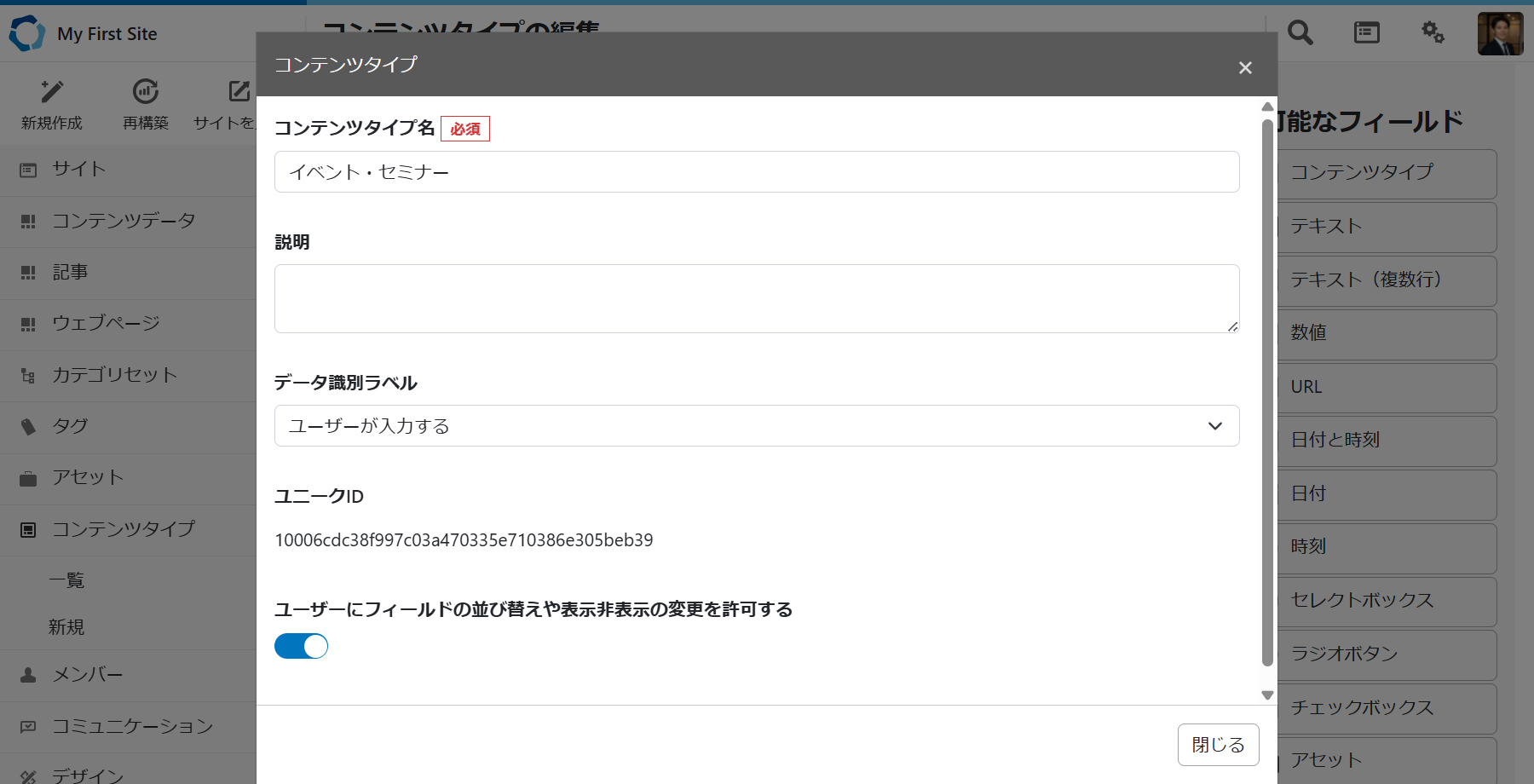
Task: Click inside the コンテンツタイプ名 input field
Action: pos(756,171)
